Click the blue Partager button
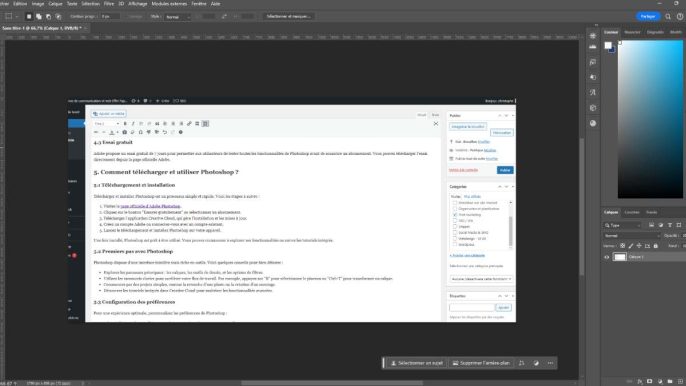 coord(648,16)
